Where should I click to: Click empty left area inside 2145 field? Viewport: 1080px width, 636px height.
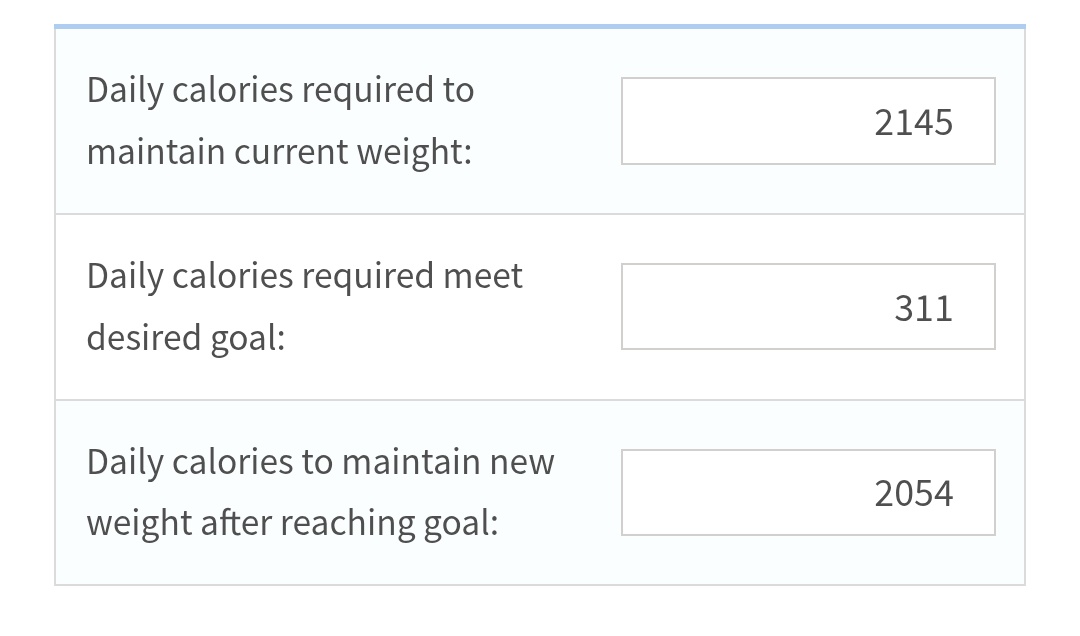700,121
